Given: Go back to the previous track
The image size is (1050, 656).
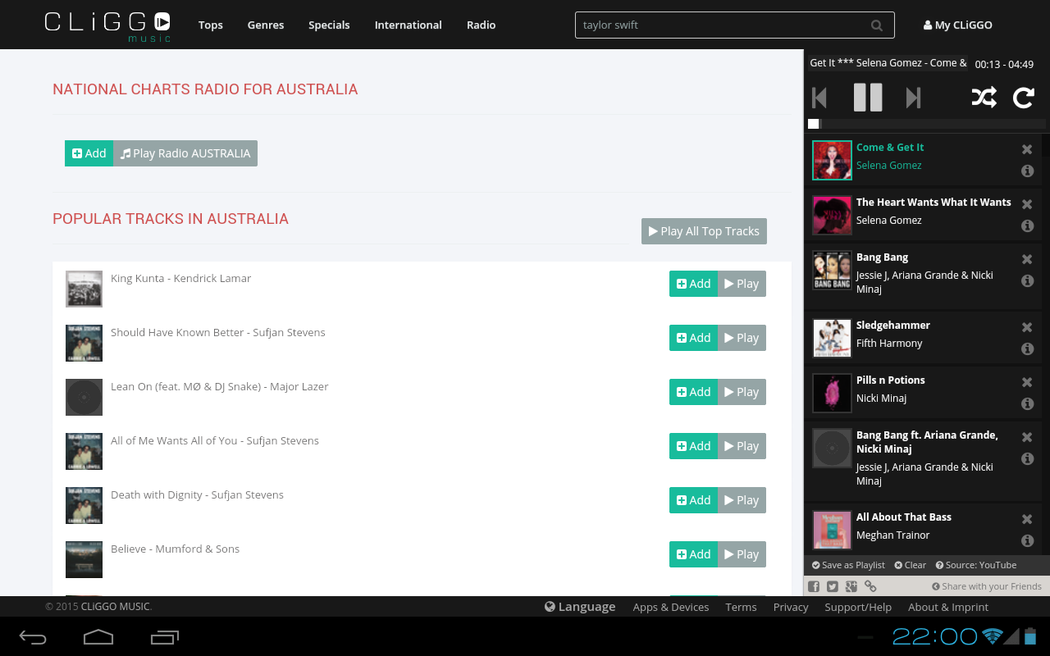Looking at the screenshot, I should [x=820, y=98].
